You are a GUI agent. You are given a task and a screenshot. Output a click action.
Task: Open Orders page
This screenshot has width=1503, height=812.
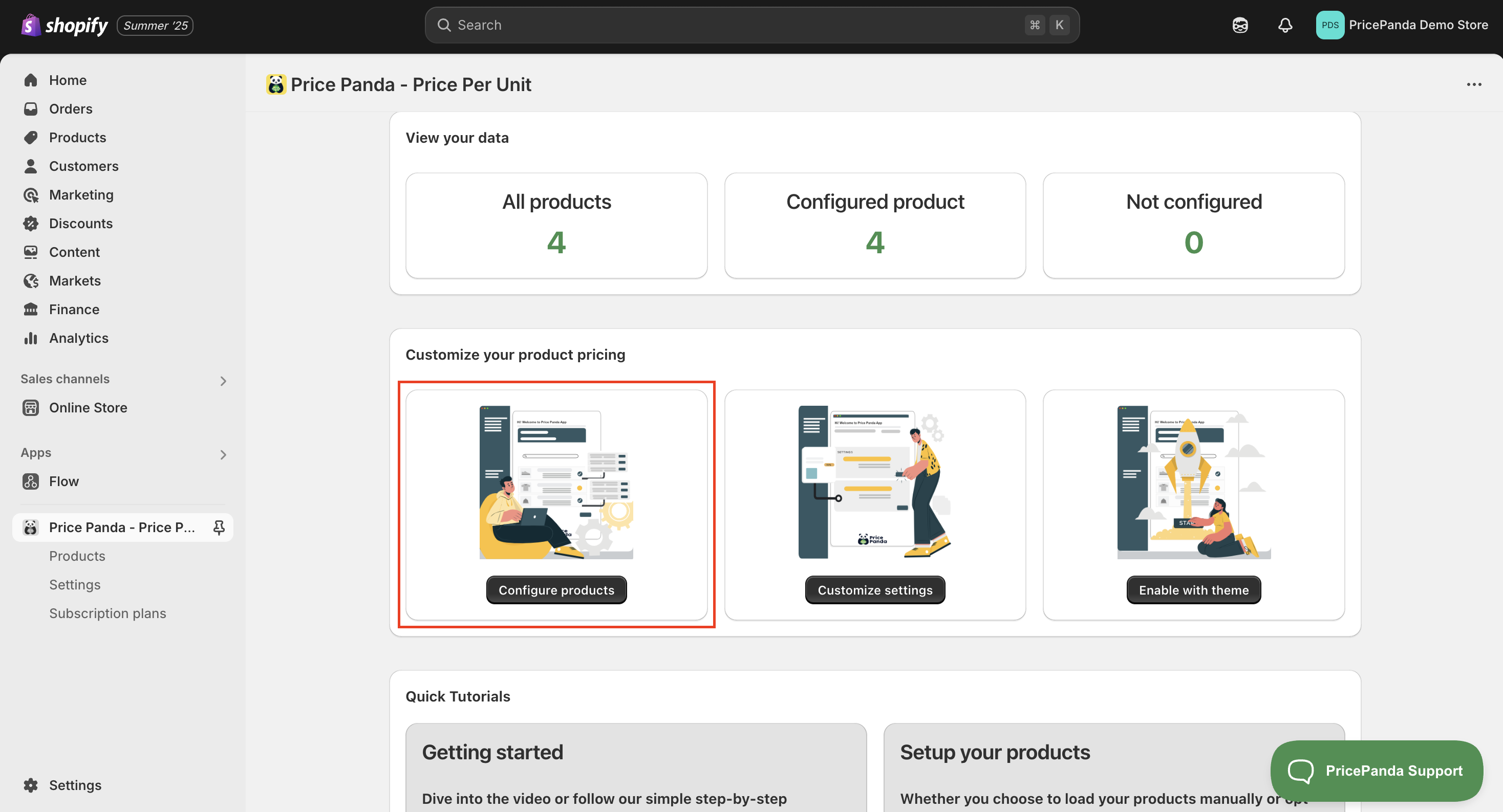click(x=71, y=108)
